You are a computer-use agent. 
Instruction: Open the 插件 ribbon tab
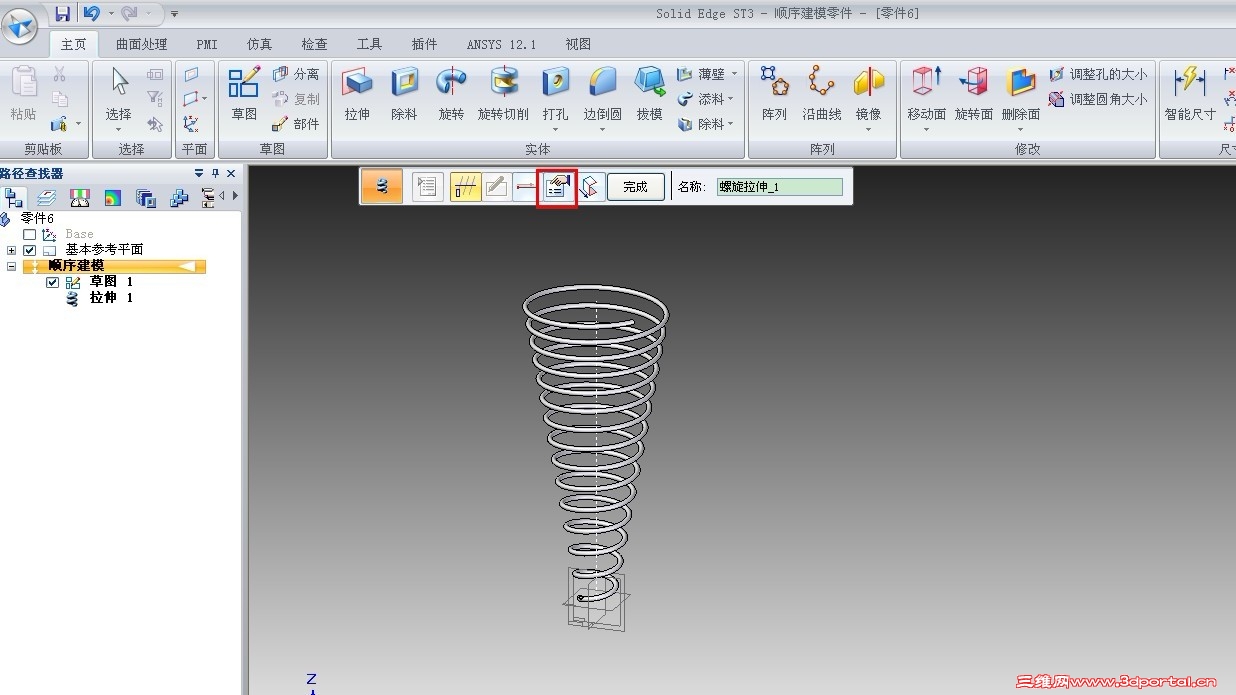point(424,44)
